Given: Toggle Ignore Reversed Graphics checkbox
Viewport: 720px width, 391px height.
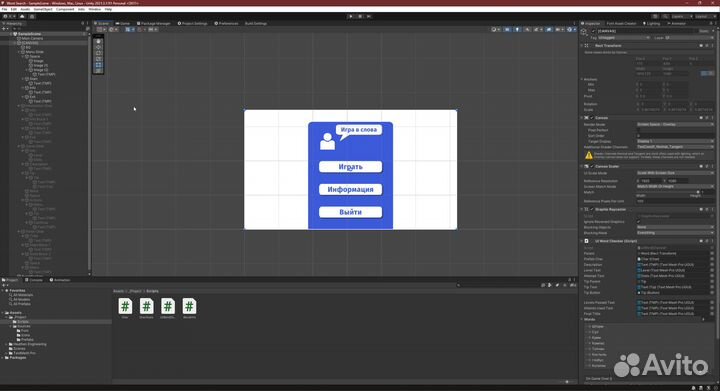Looking at the screenshot, I should point(639,222).
